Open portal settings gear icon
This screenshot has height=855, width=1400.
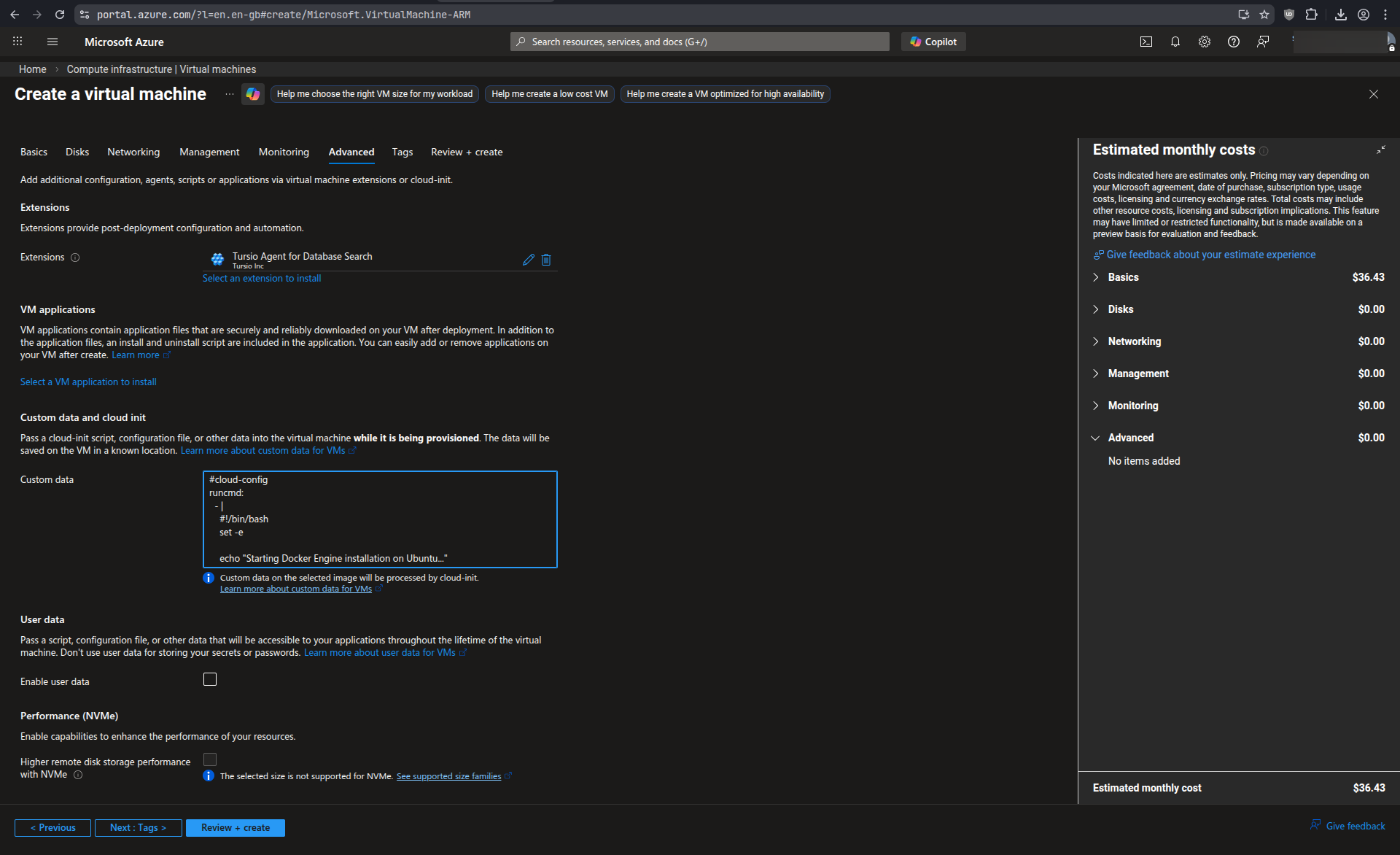click(1205, 42)
